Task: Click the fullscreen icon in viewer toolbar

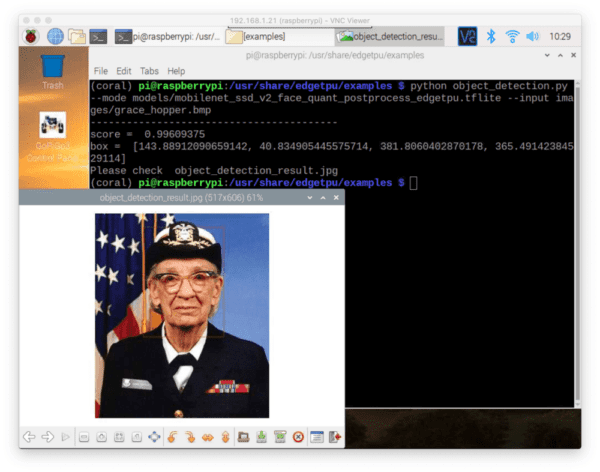Action: click(154, 437)
